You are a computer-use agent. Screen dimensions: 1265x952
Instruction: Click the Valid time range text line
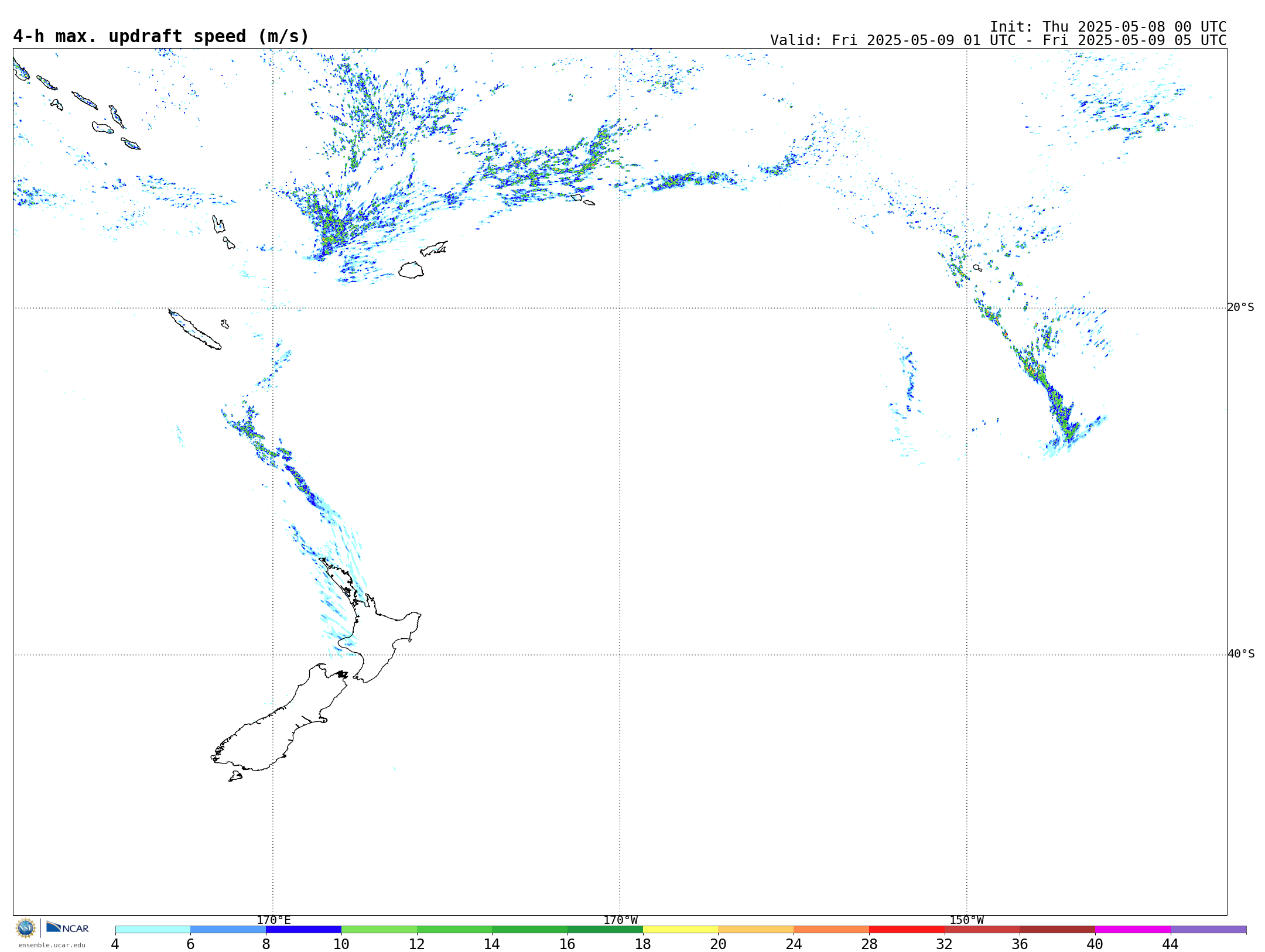pos(998,40)
